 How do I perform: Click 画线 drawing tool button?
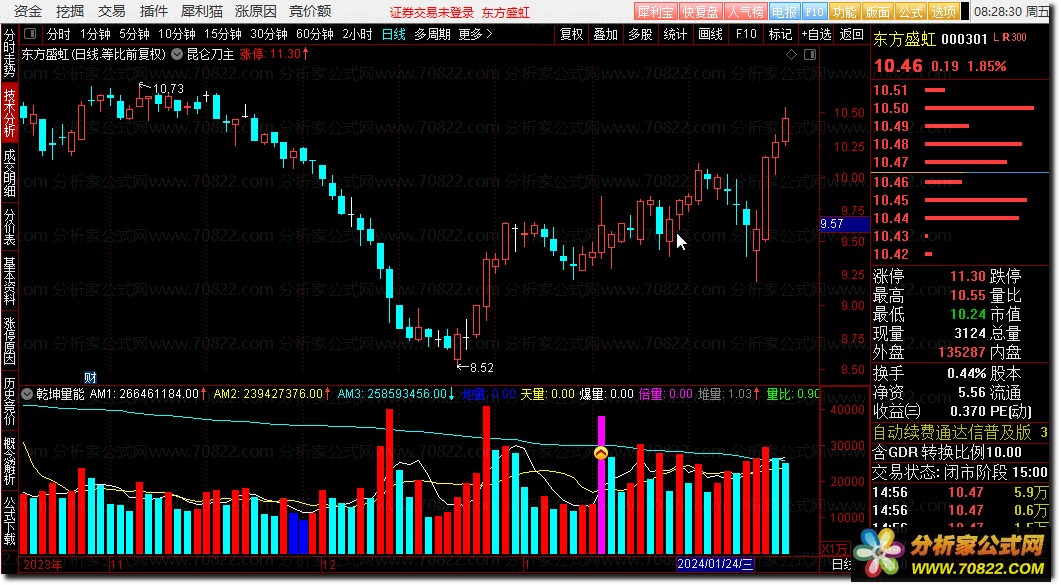tap(710, 34)
